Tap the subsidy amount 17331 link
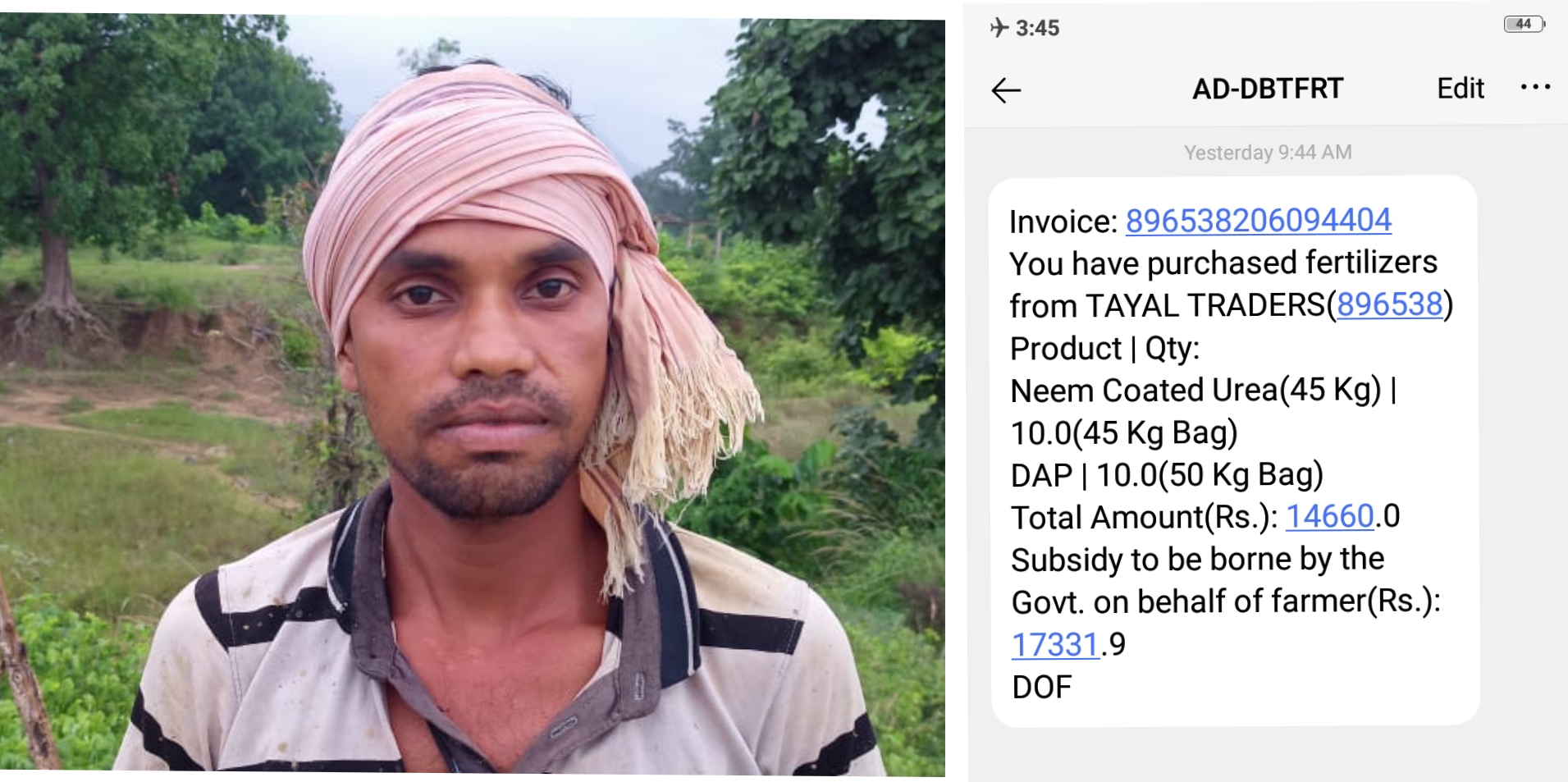The width and height of the screenshot is (1568, 782). (x=1055, y=644)
